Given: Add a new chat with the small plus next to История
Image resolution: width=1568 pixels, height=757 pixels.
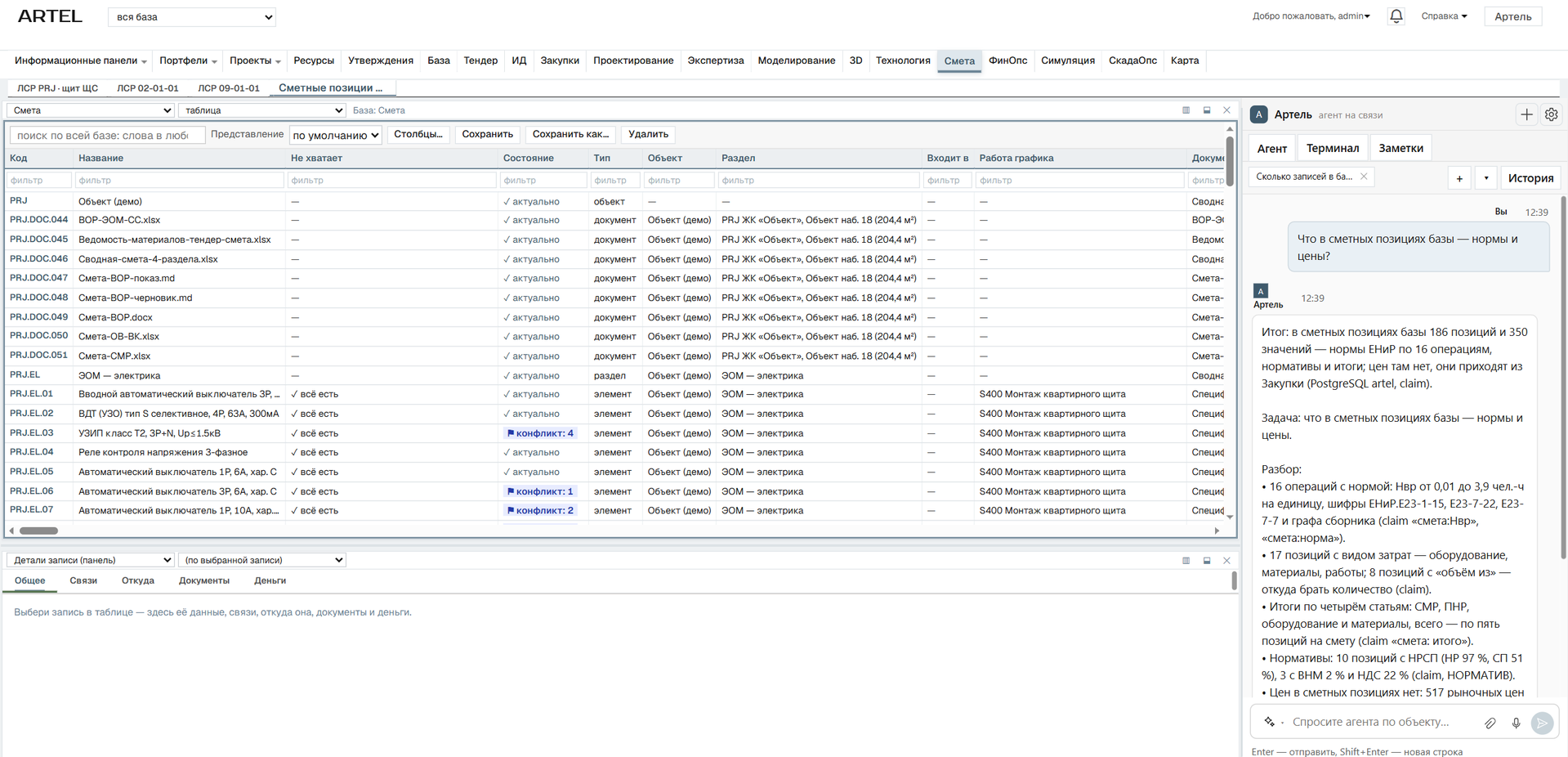Looking at the screenshot, I should [1459, 178].
